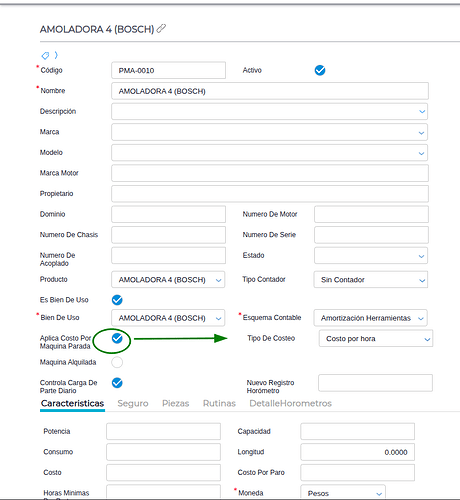
Task: Click the blue tag icon
Action: [x=45, y=55]
